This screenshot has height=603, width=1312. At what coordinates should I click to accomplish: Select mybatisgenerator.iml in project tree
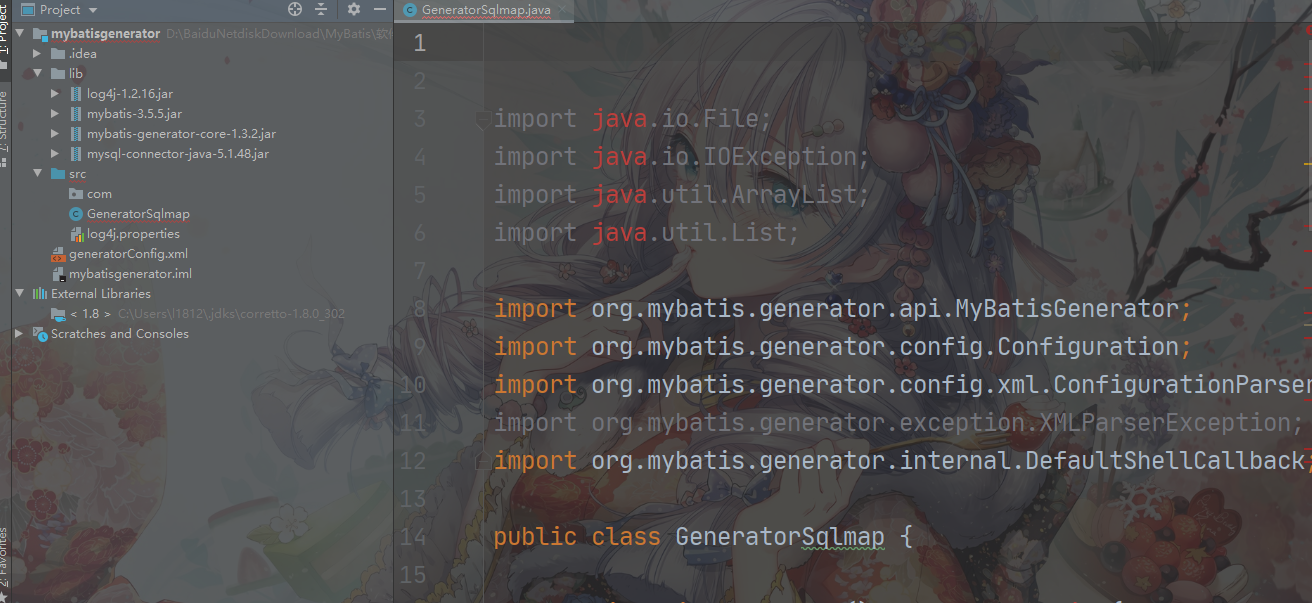click(x=130, y=274)
